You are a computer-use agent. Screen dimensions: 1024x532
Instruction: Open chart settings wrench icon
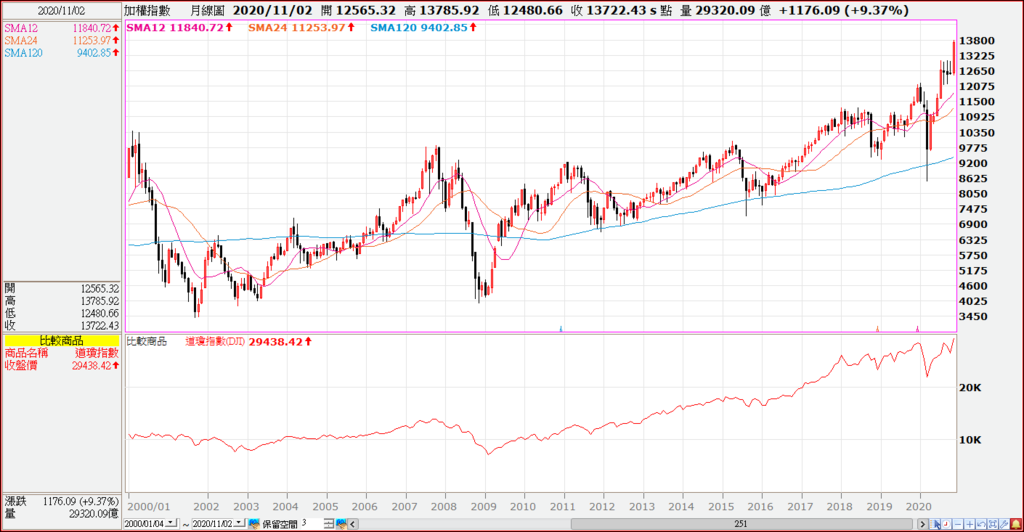(1004, 524)
